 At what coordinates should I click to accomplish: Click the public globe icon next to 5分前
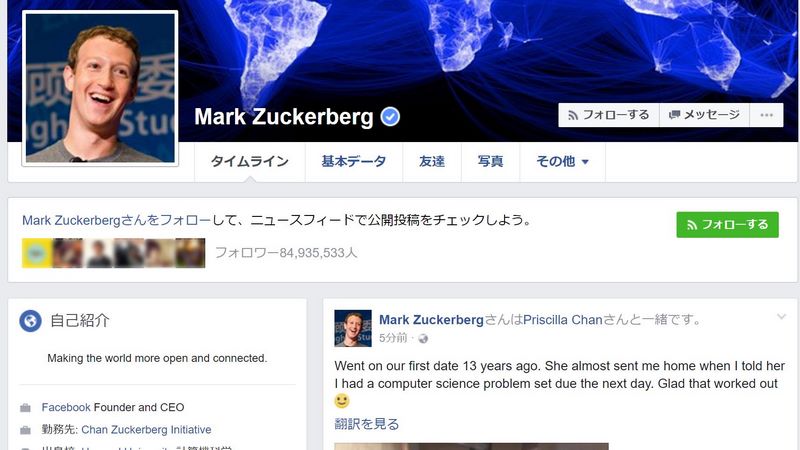423,339
